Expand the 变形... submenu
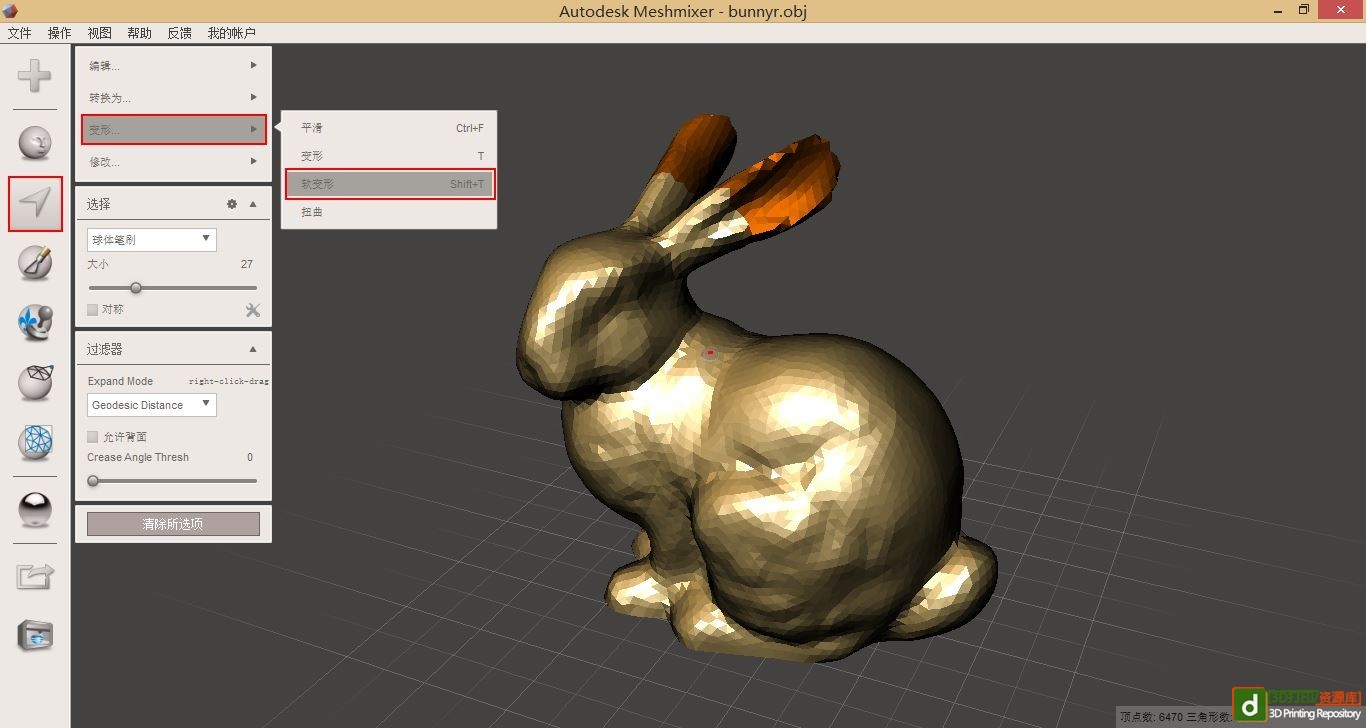Image resolution: width=1366 pixels, height=728 pixels. 174,130
